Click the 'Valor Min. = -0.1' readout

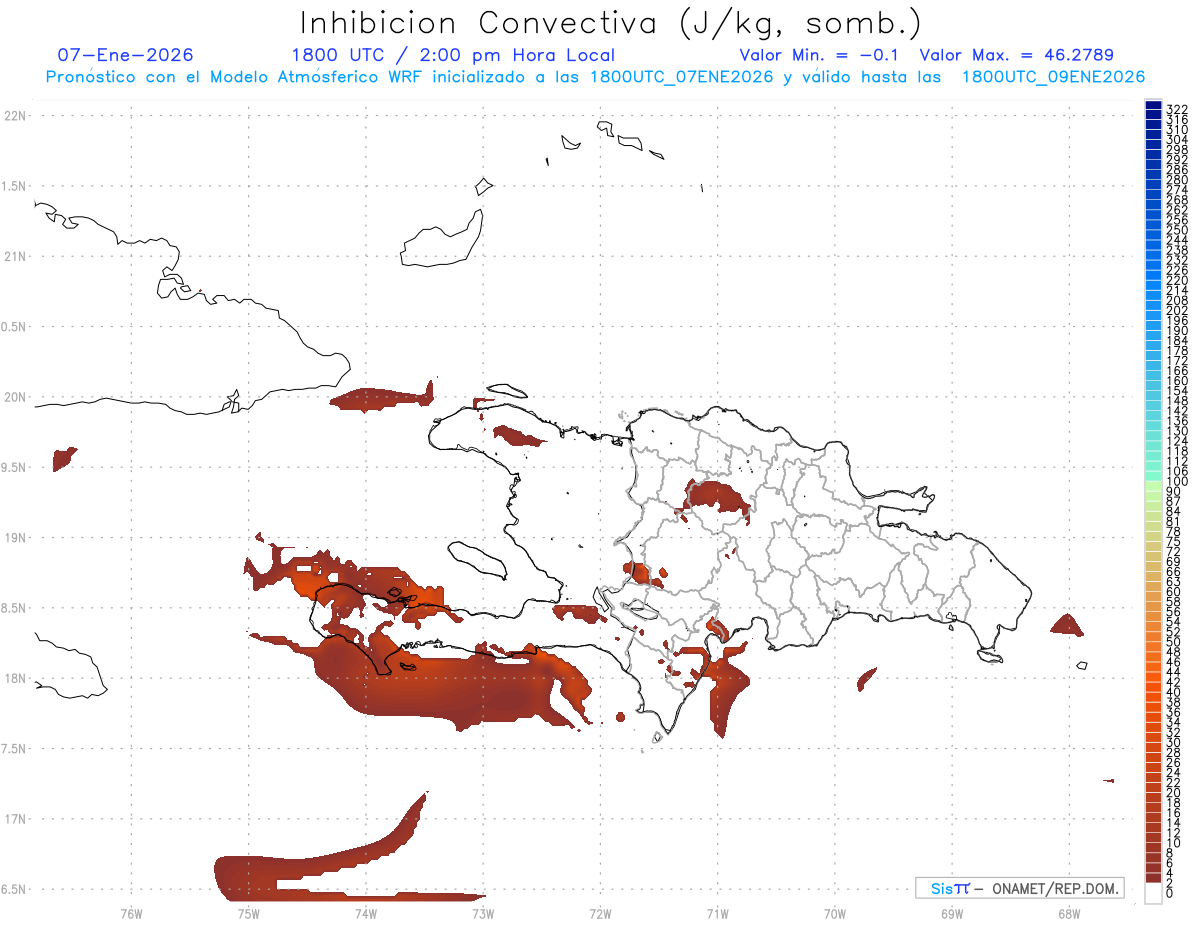click(820, 55)
